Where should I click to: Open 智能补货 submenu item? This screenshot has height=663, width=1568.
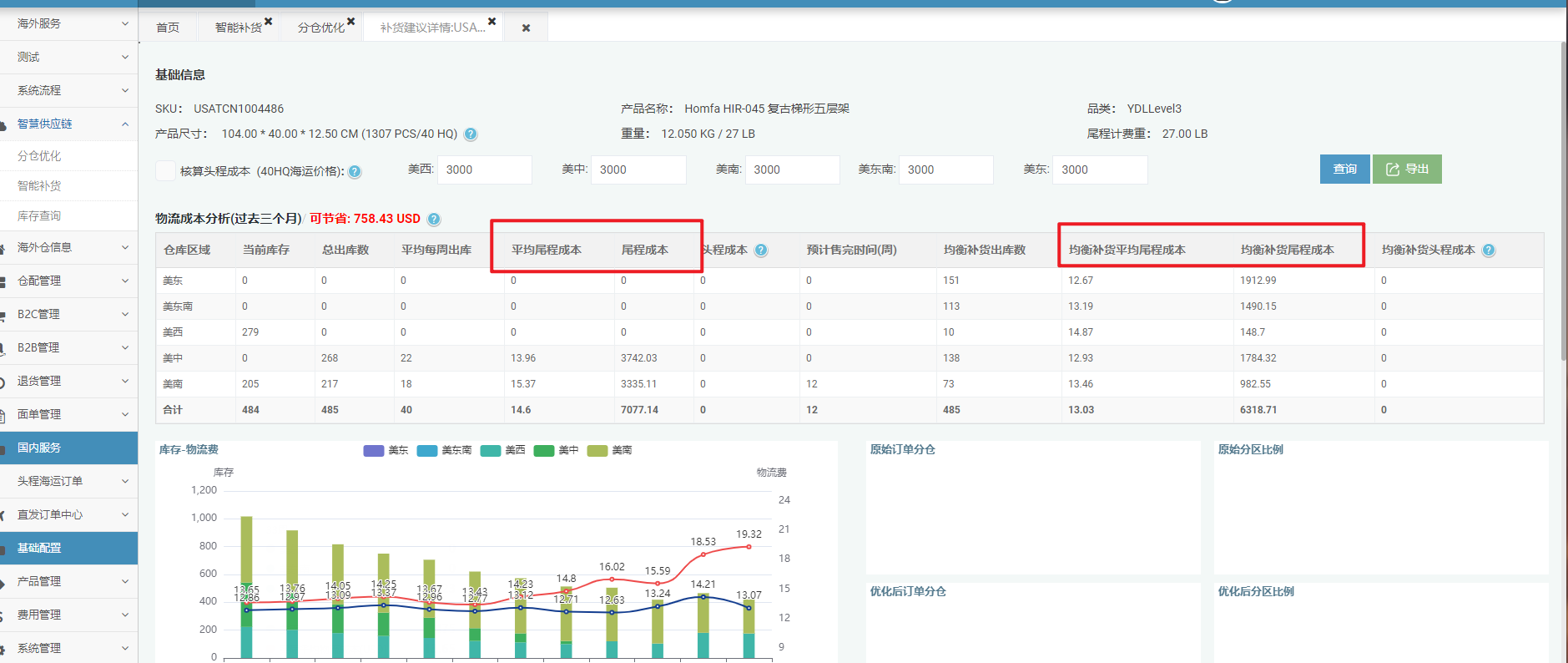[x=68, y=186]
